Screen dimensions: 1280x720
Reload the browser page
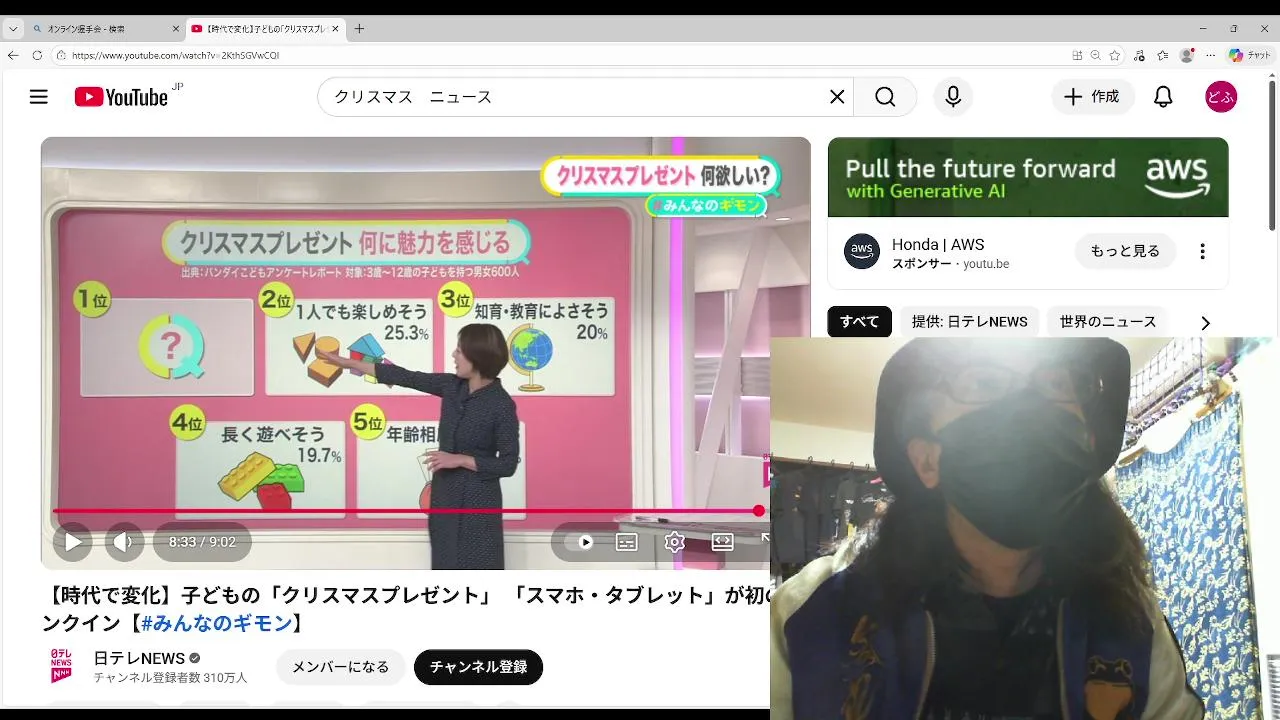37,55
